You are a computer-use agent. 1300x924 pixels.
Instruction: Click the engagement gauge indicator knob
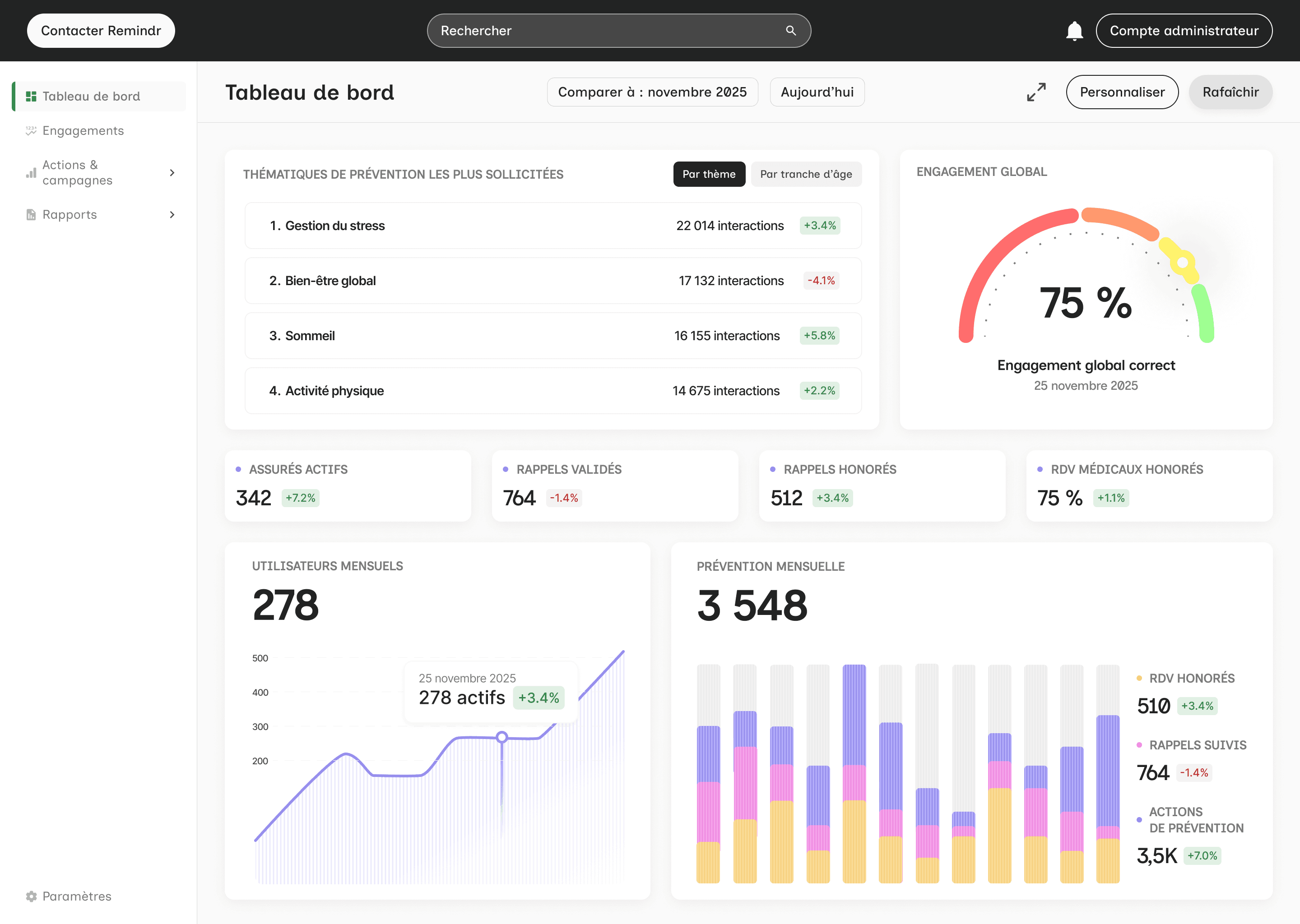coord(1182,263)
